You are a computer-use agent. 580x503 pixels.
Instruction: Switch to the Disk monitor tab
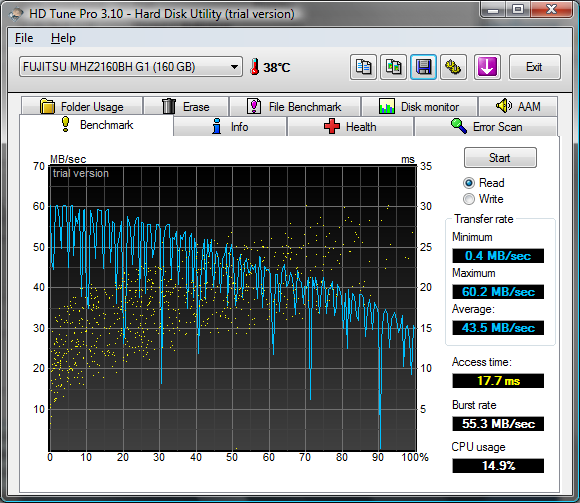[x=419, y=107]
